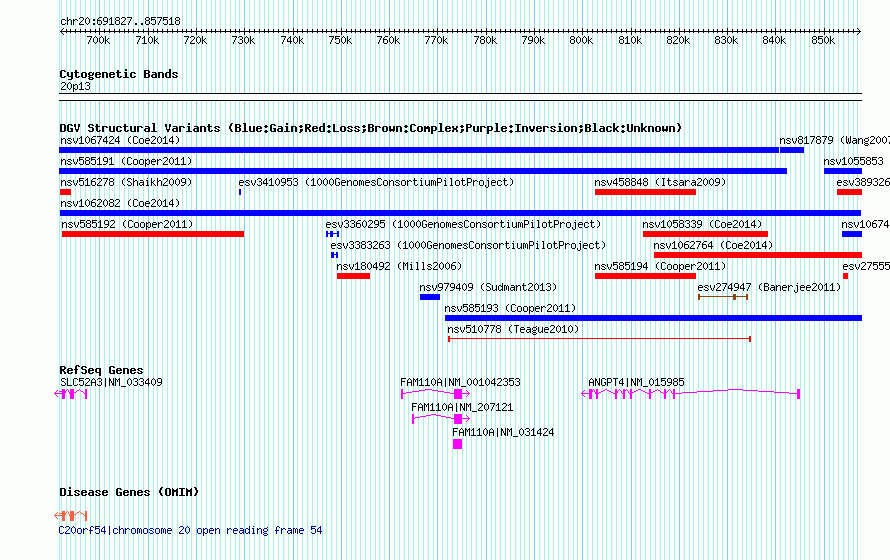Click the nsv516278 (Shaikh2009) red bar
Image resolution: width=890 pixels, height=560 pixels.
pos(65,192)
